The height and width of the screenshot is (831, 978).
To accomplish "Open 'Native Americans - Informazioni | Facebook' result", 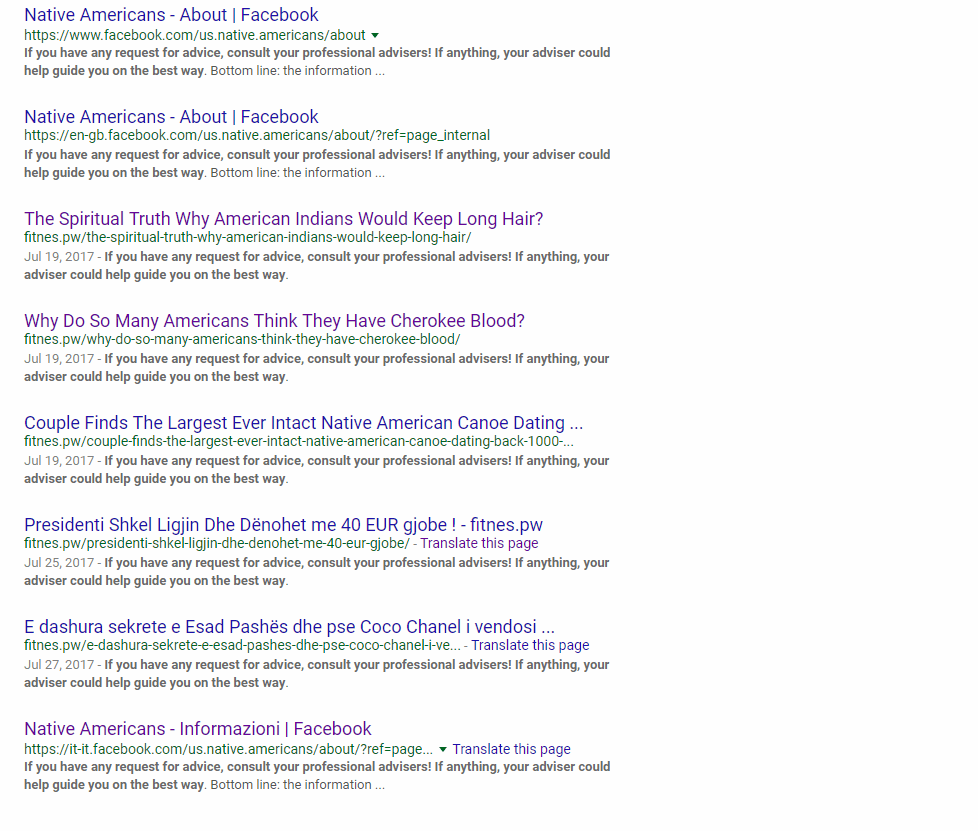I will (x=198, y=729).
